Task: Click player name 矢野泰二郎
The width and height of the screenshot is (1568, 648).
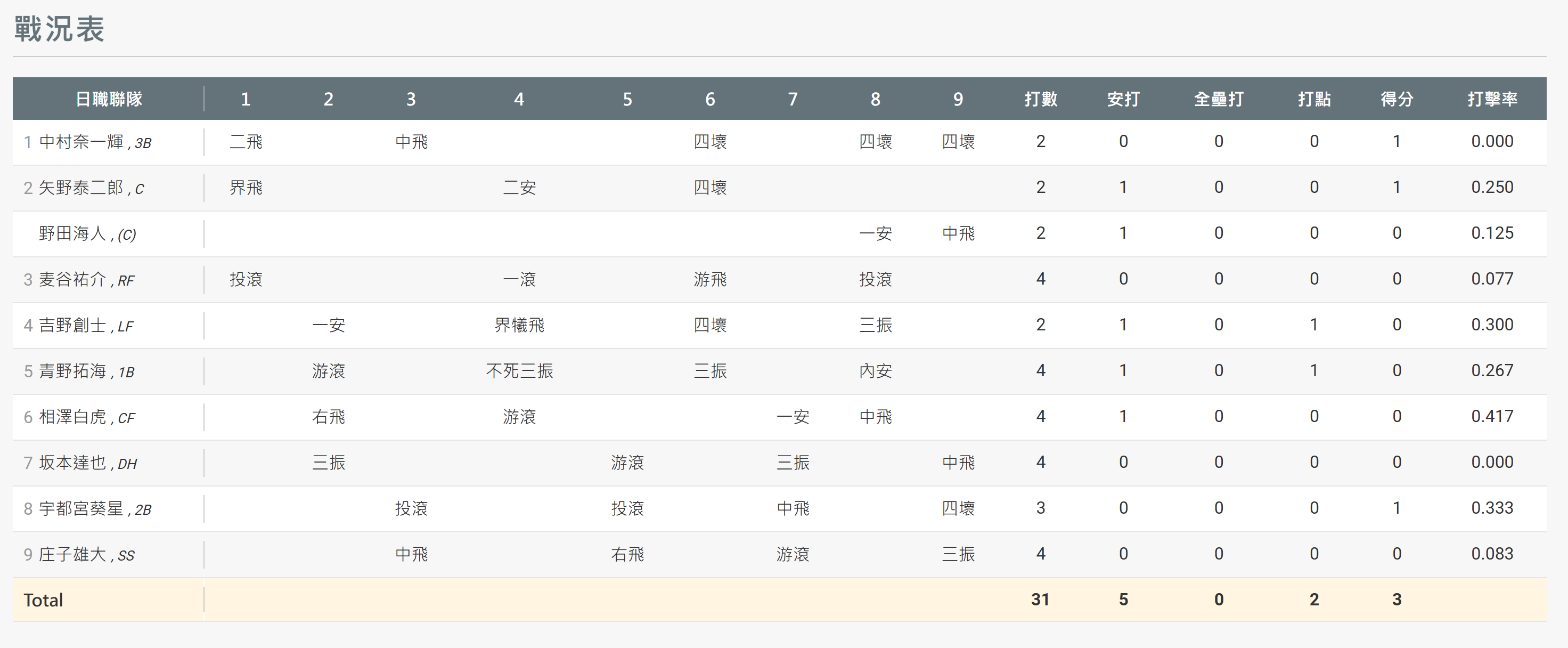Action: (81, 188)
